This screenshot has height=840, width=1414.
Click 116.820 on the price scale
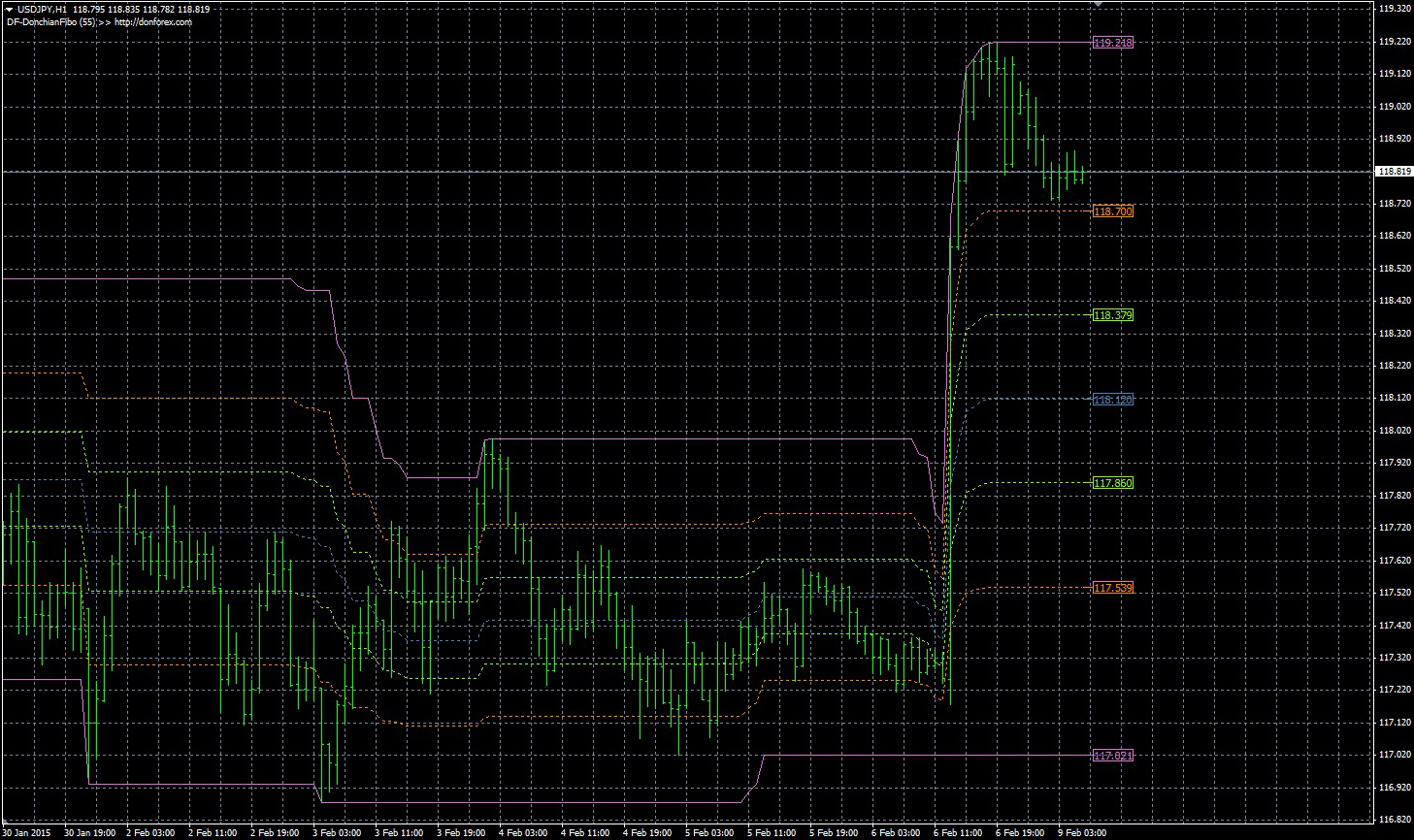[x=1394, y=820]
